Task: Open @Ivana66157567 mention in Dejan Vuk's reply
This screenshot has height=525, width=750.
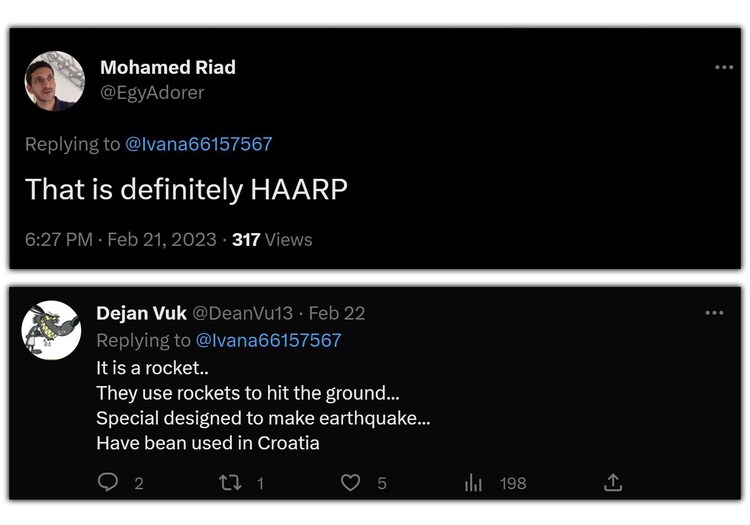Action: click(268, 340)
